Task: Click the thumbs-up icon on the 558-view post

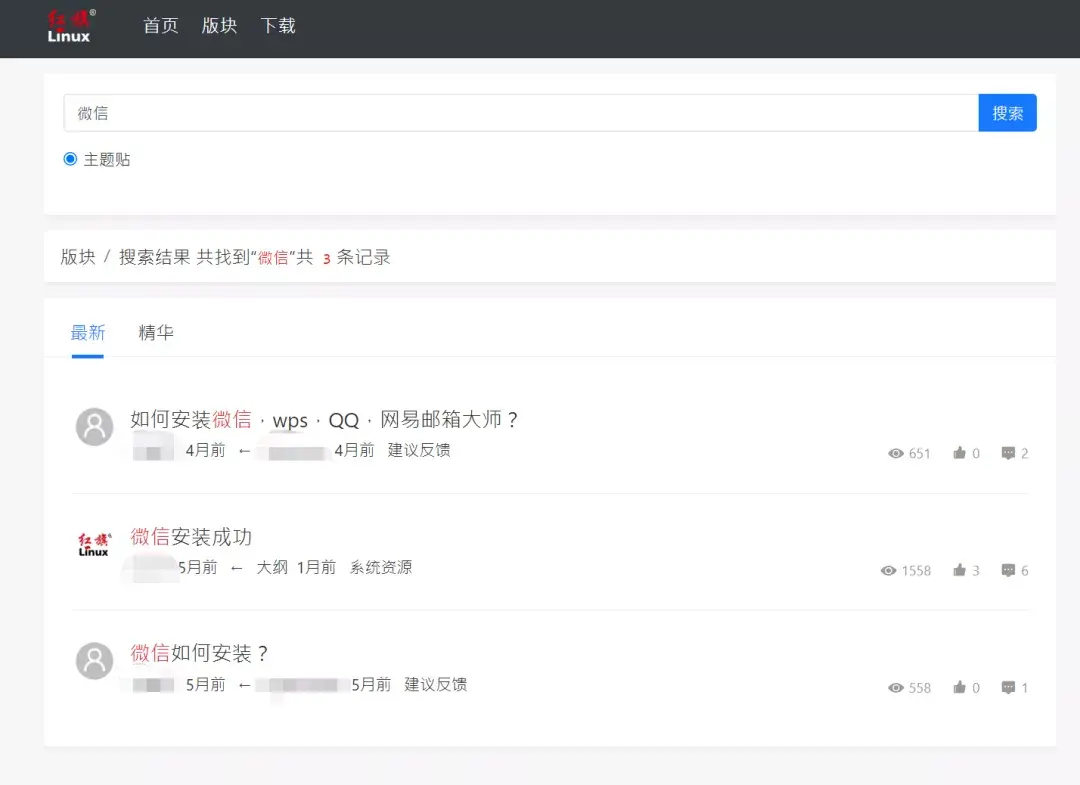Action: [959, 687]
